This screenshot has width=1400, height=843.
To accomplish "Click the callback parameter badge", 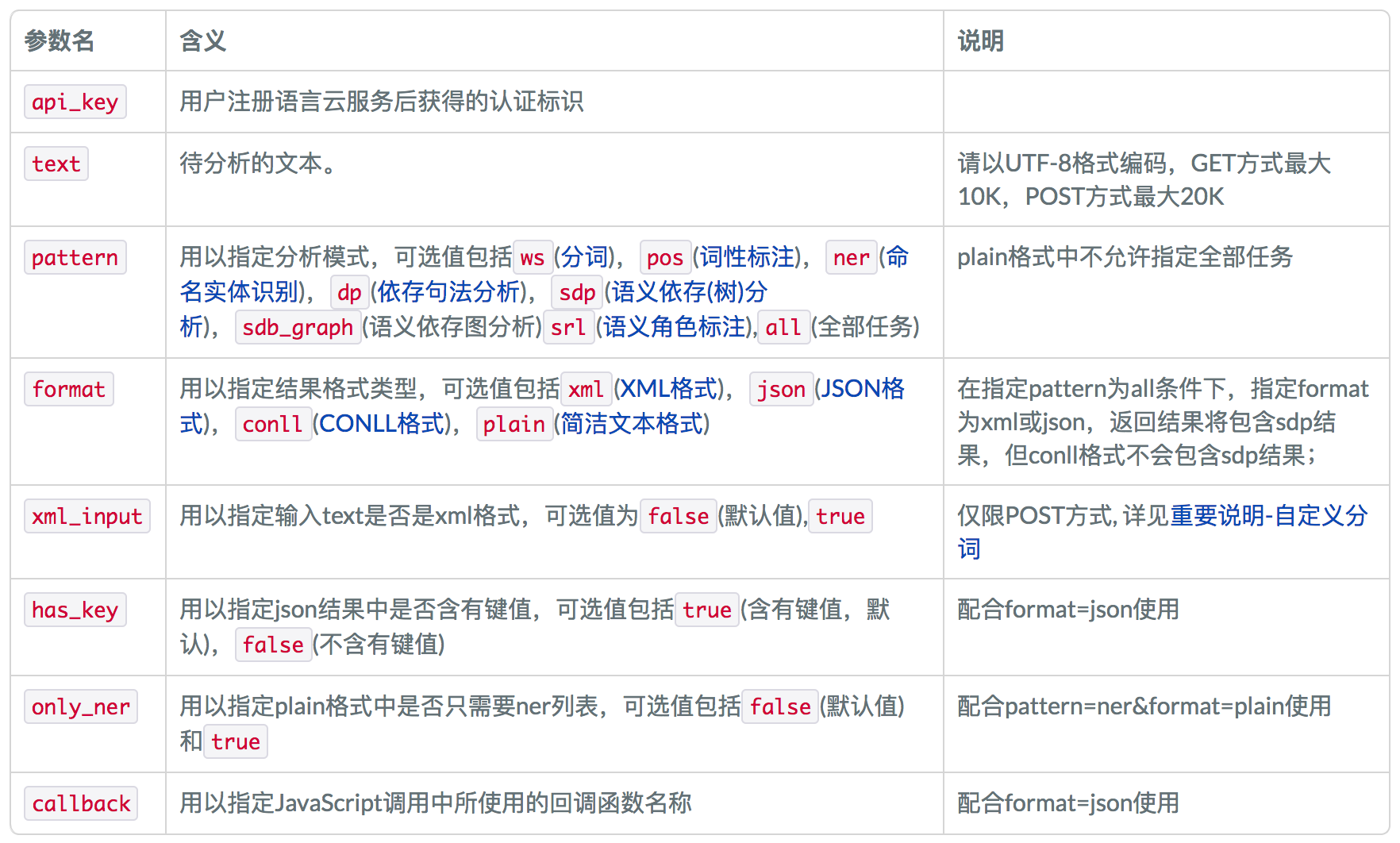I will [80, 803].
